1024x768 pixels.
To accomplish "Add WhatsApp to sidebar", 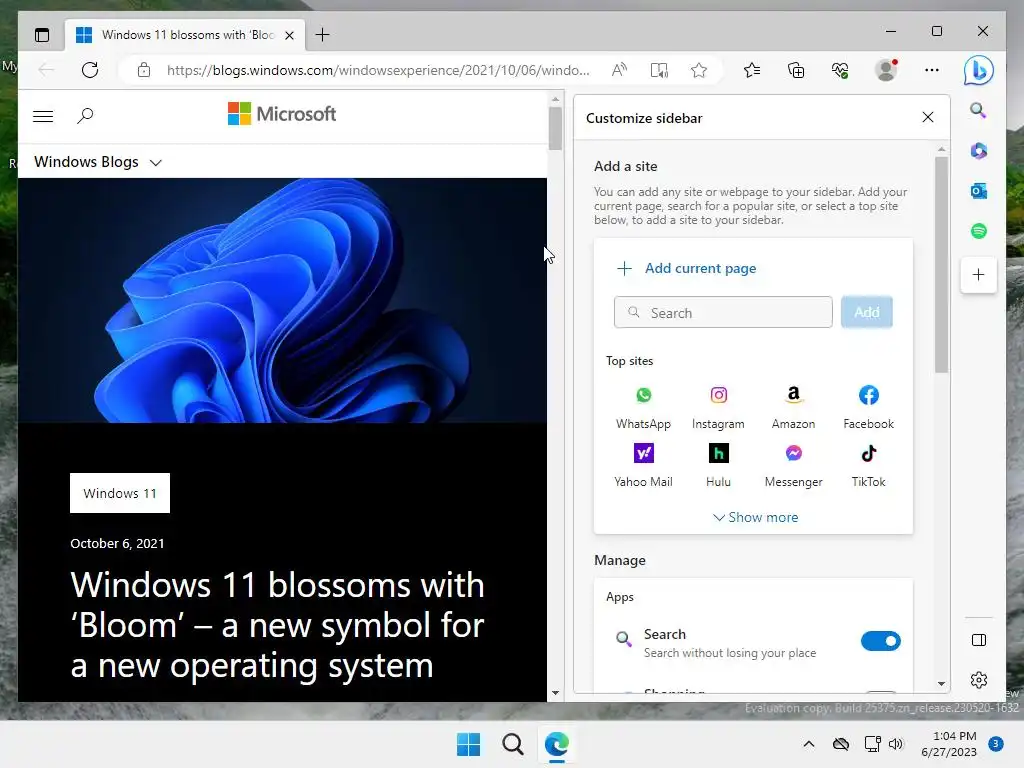I will [x=643, y=407].
